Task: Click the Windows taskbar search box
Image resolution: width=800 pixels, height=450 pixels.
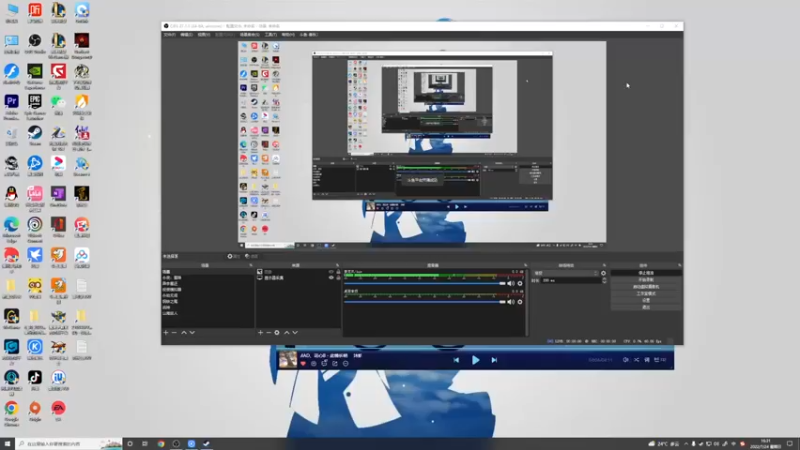Action: 69,444
